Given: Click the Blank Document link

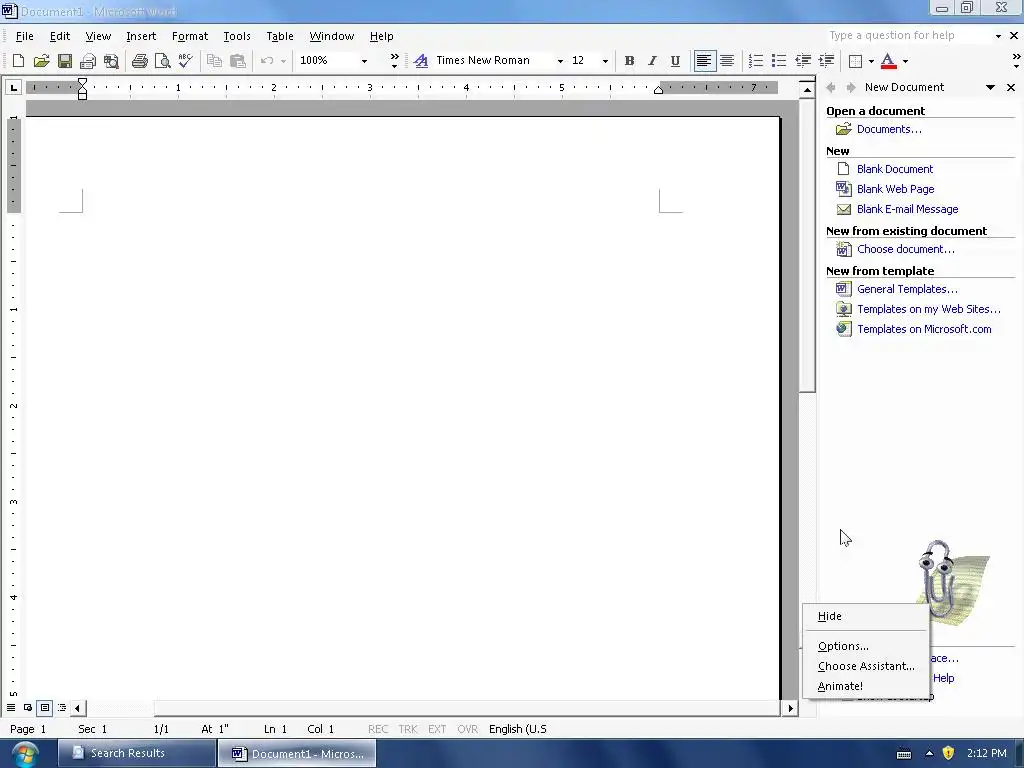Looking at the screenshot, I should point(895,169).
